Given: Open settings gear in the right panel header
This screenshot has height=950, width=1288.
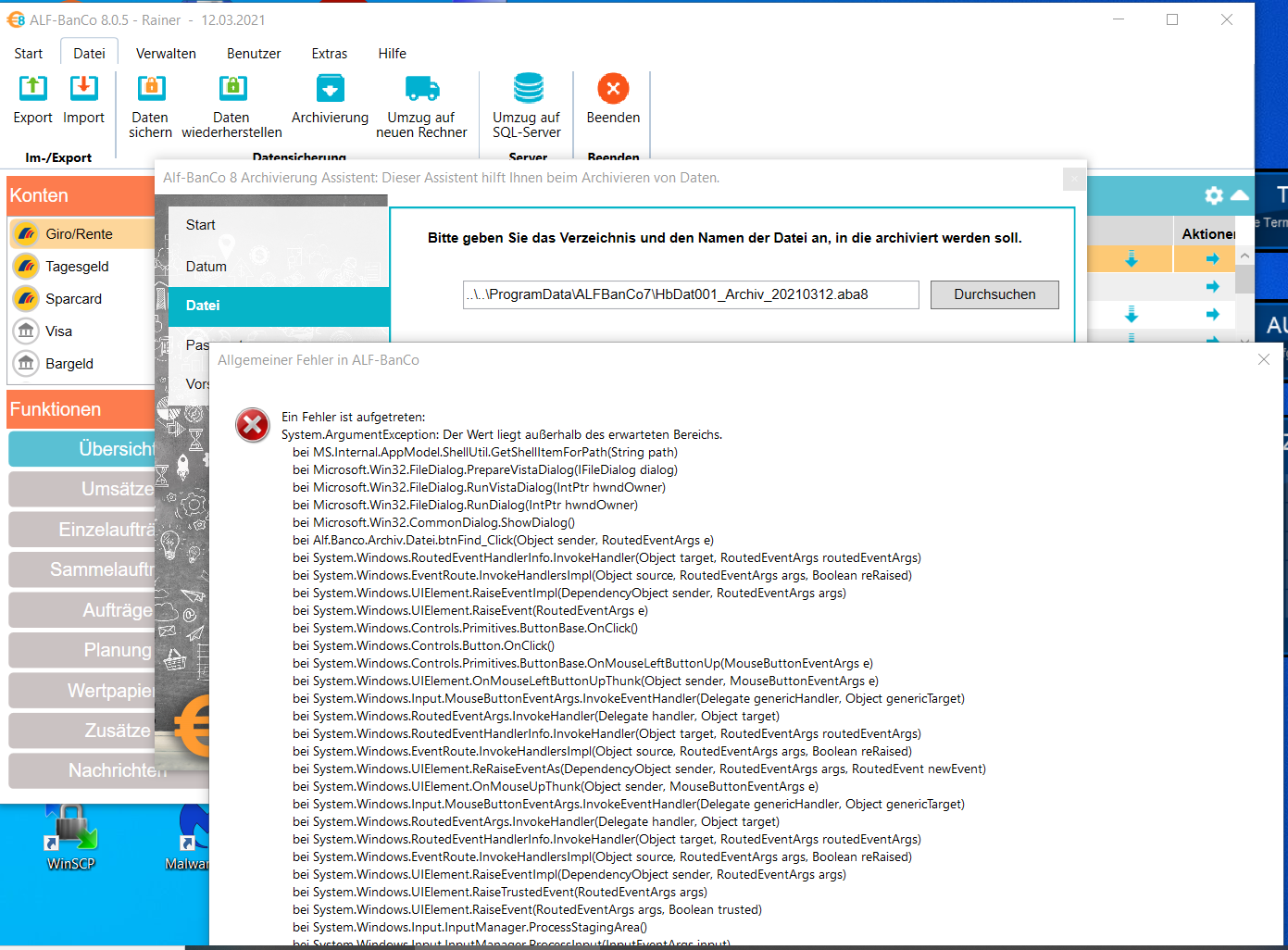Looking at the screenshot, I should [x=1214, y=195].
